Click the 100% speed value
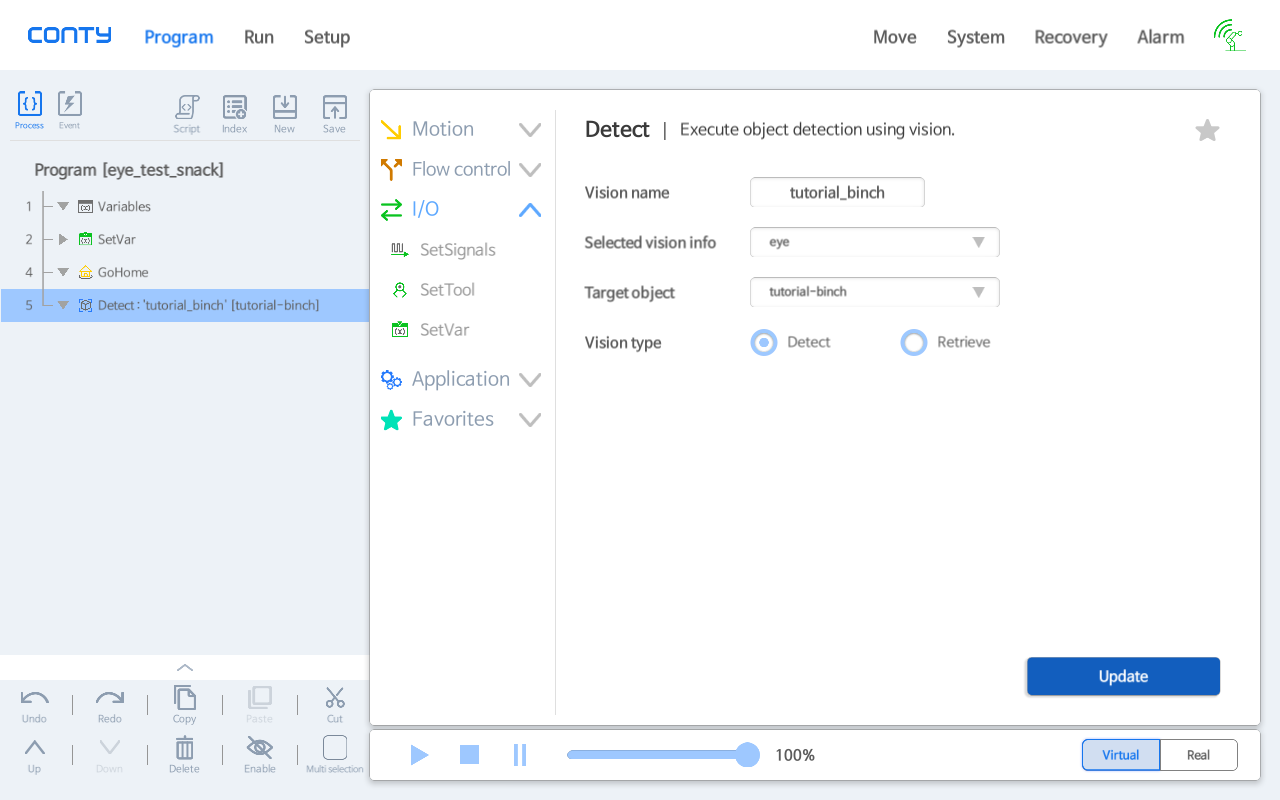Image resolution: width=1280 pixels, height=800 pixels. click(x=795, y=755)
